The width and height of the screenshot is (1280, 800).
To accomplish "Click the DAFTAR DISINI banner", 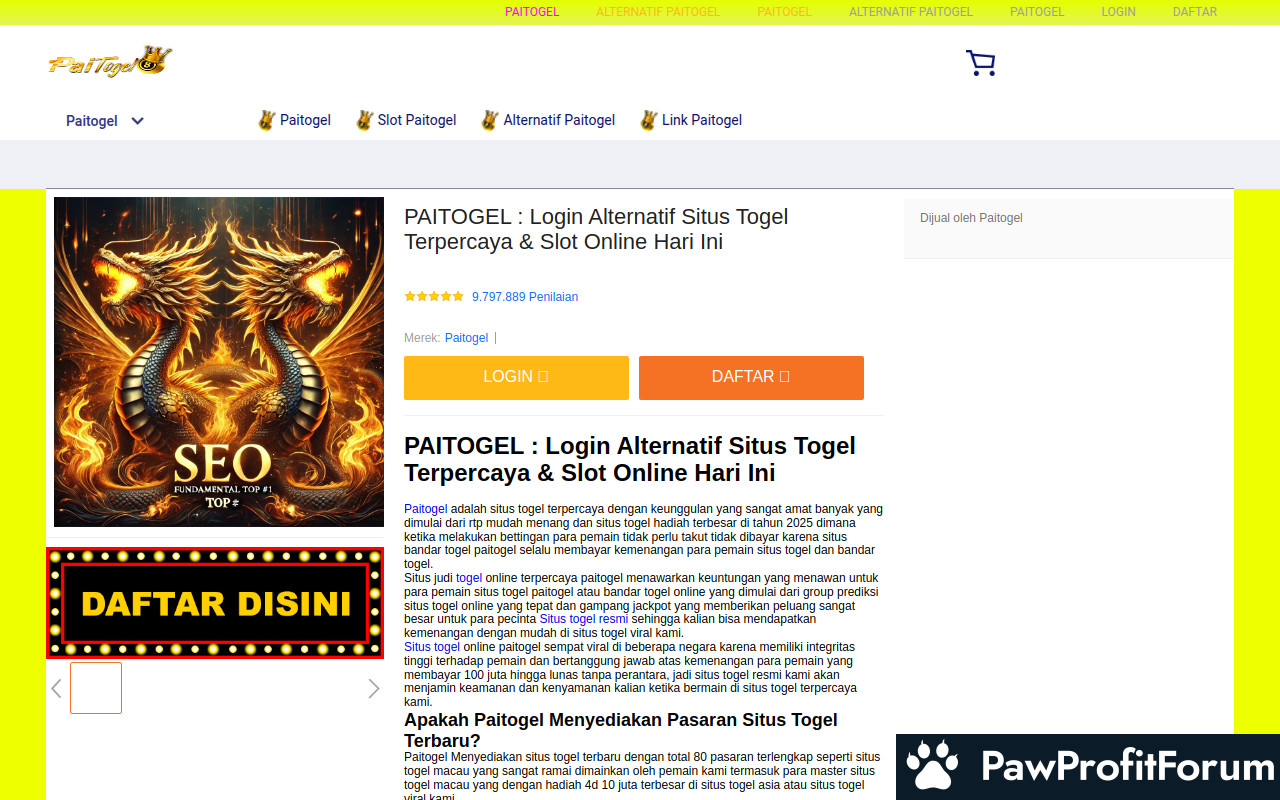I will click(x=215, y=603).
